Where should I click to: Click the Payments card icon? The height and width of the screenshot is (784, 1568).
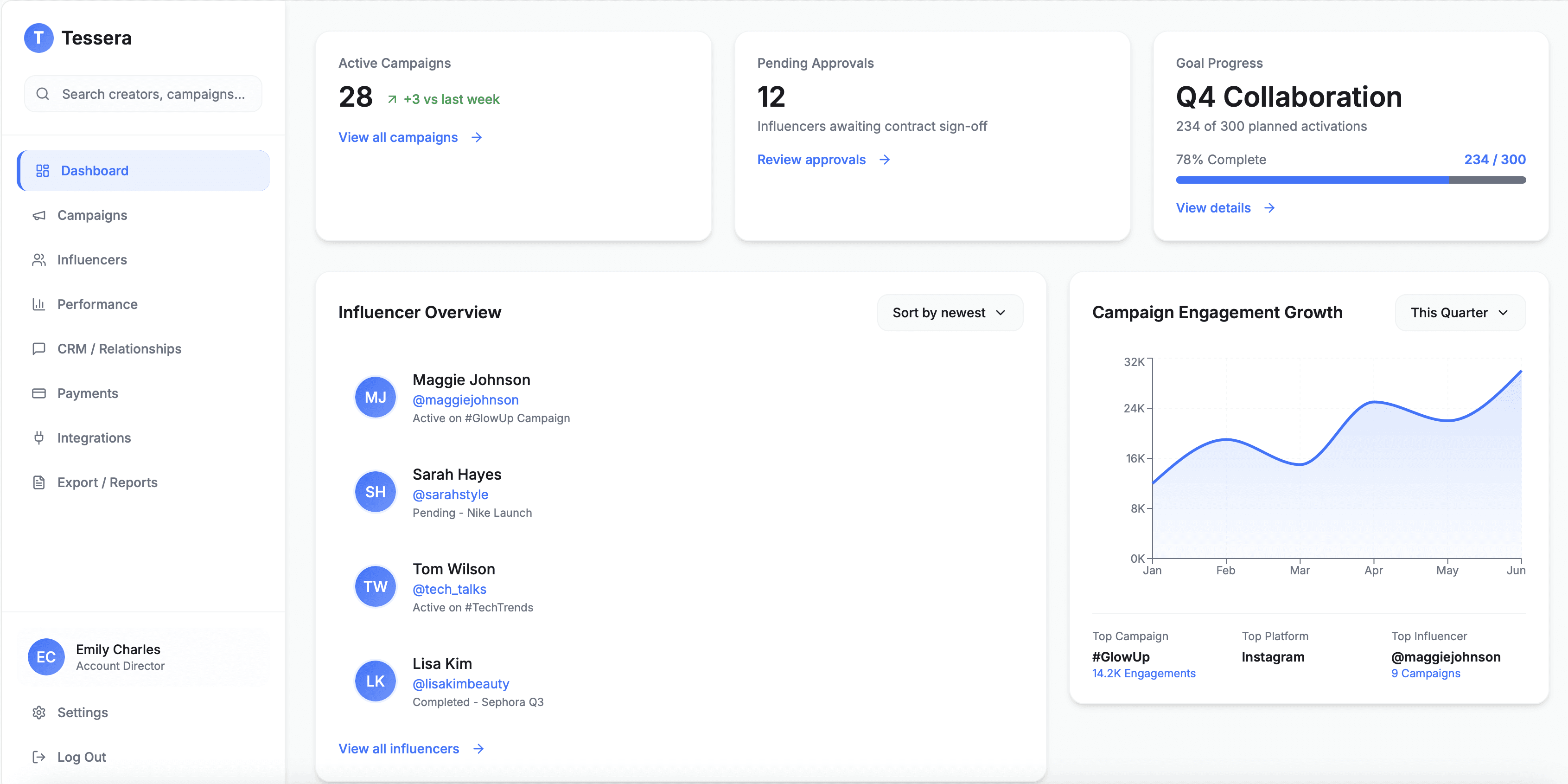point(39,393)
